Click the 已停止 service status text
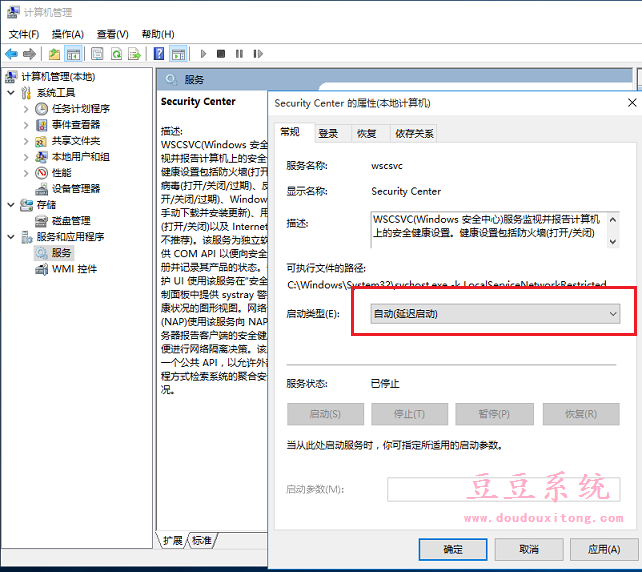 [x=385, y=384]
